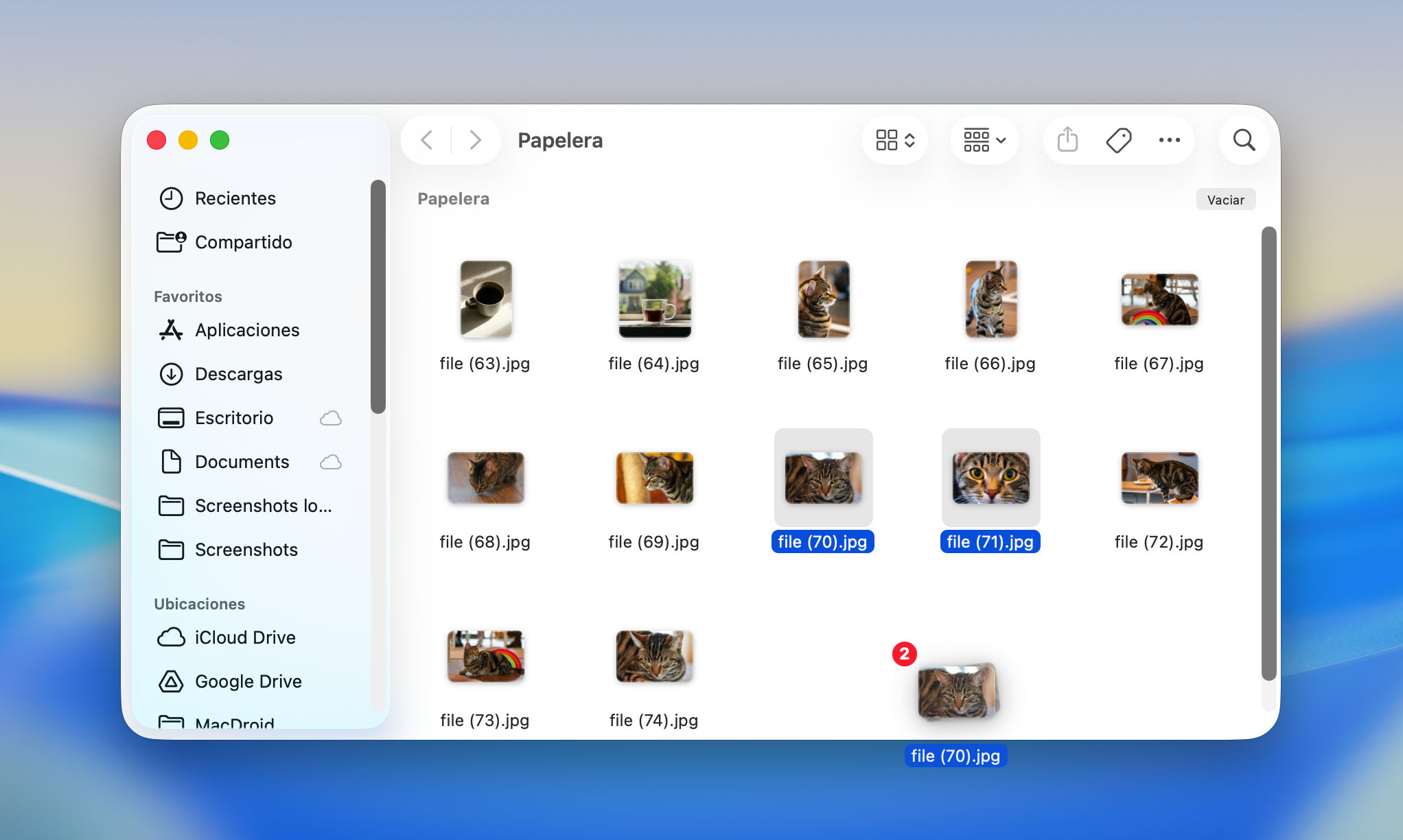Viewport: 1403px width, 840px height.
Task: Click the search magnifier icon
Action: pos(1244,140)
